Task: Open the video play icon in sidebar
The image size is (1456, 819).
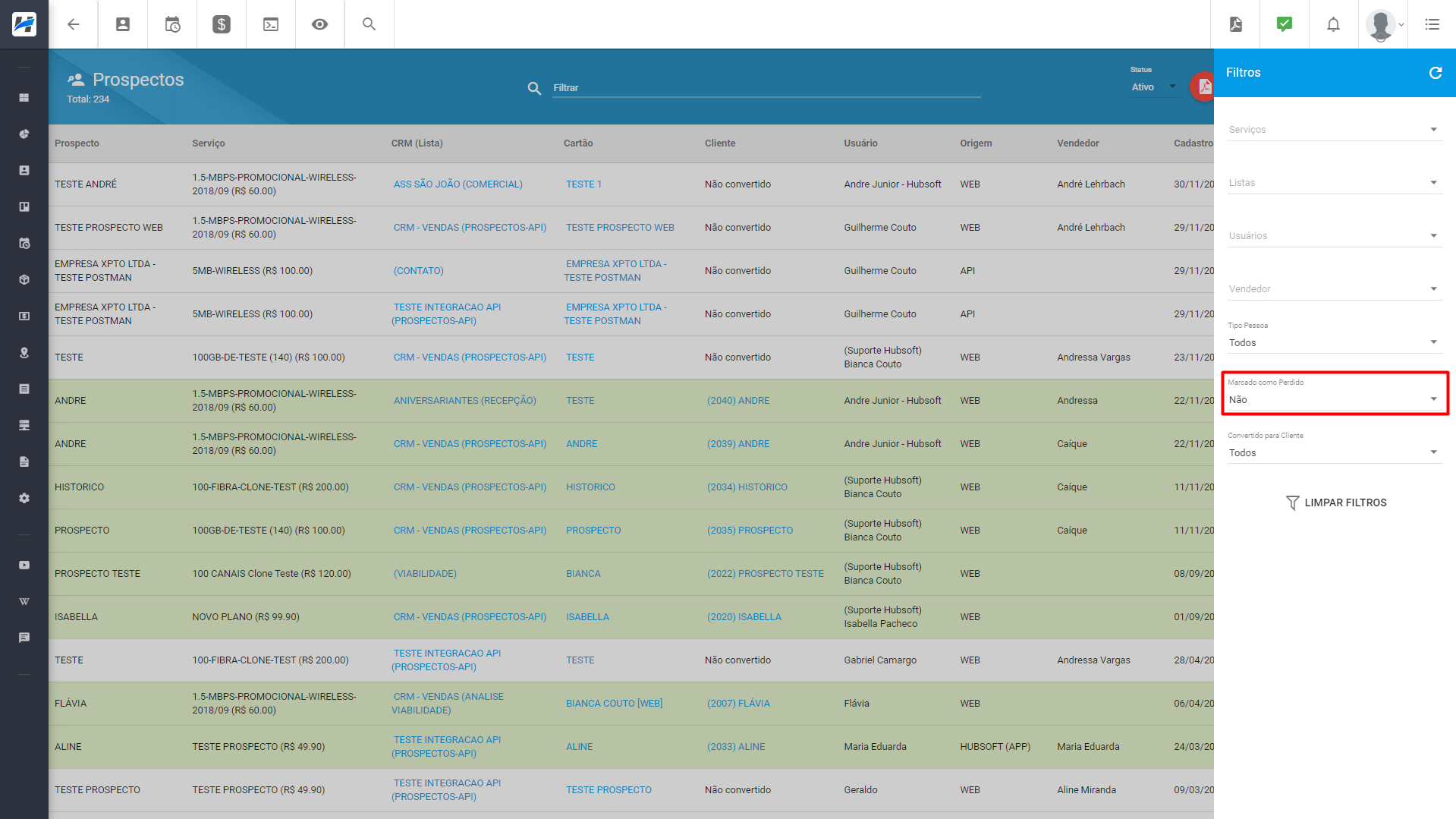Action: click(x=24, y=565)
